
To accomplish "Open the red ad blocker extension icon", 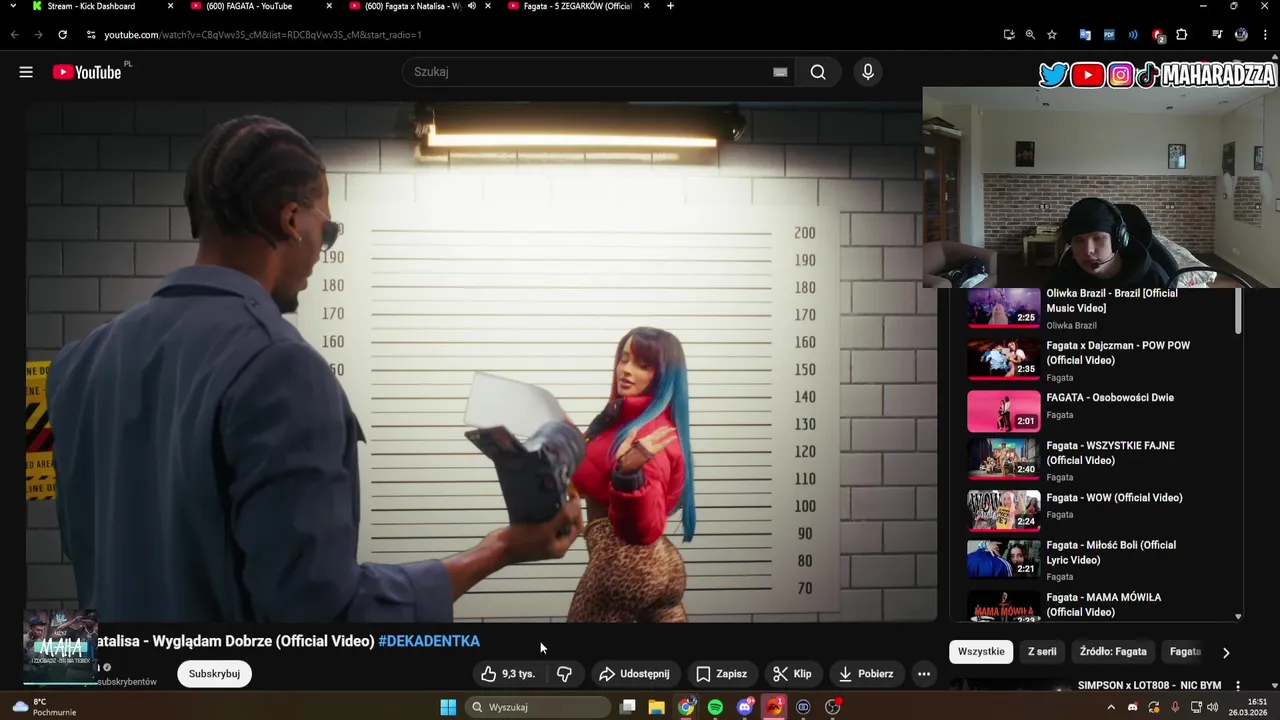I will [1158, 35].
